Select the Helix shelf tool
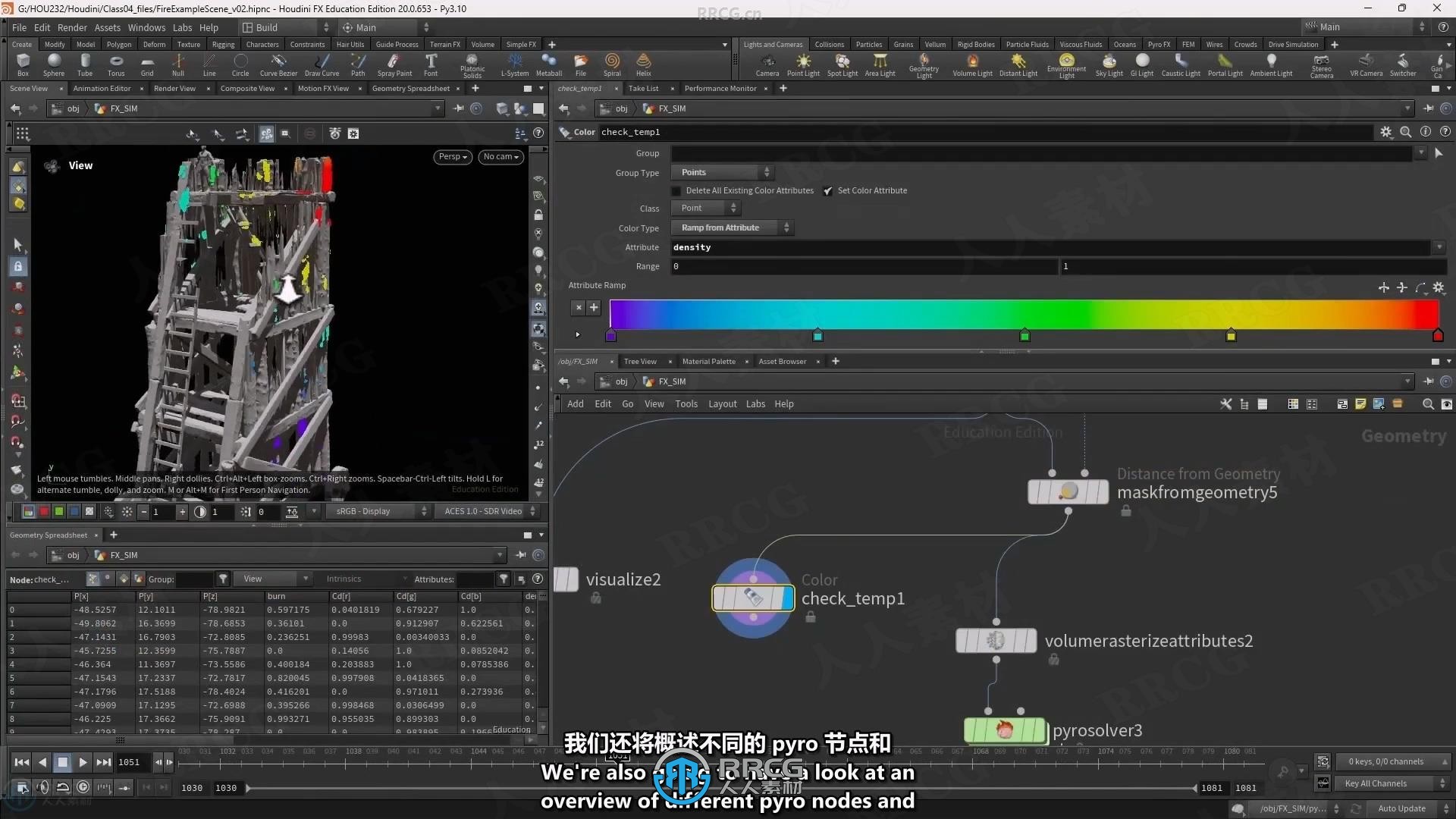The width and height of the screenshot is (1456, 819). pyautogui.click(x=644, y=65)
